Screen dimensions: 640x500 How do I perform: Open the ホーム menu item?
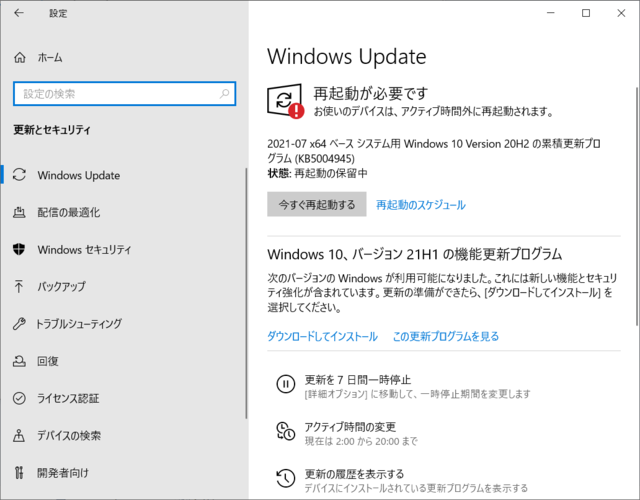pos(50,58)
